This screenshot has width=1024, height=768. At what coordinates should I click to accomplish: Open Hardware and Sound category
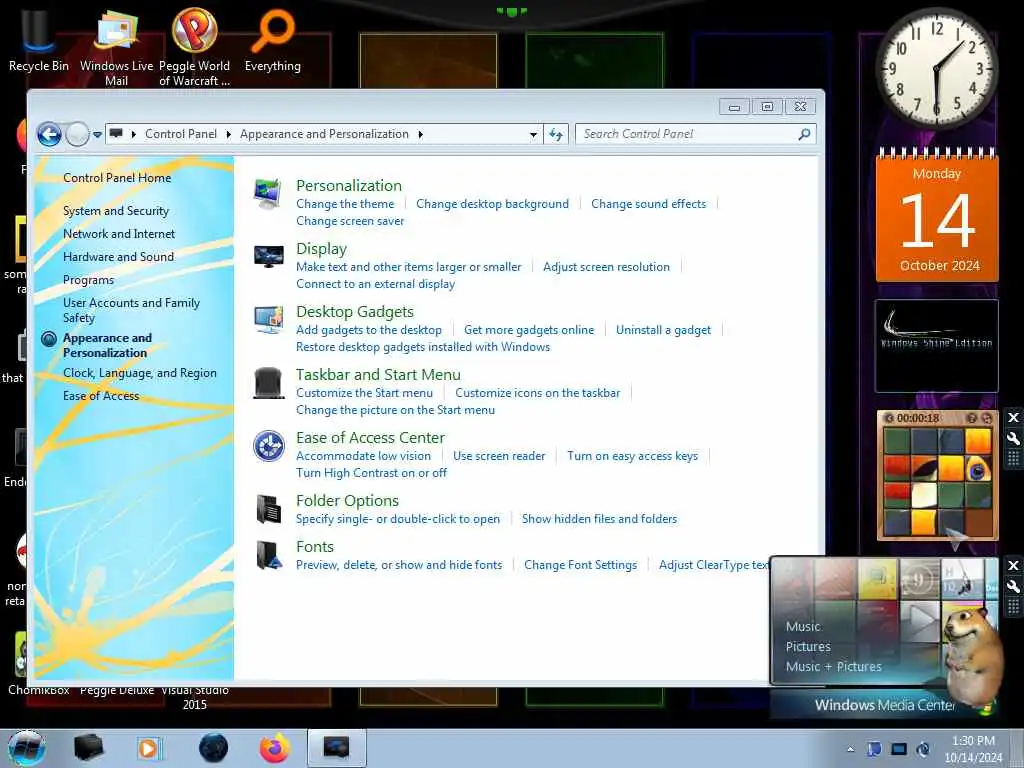(118, 257)
